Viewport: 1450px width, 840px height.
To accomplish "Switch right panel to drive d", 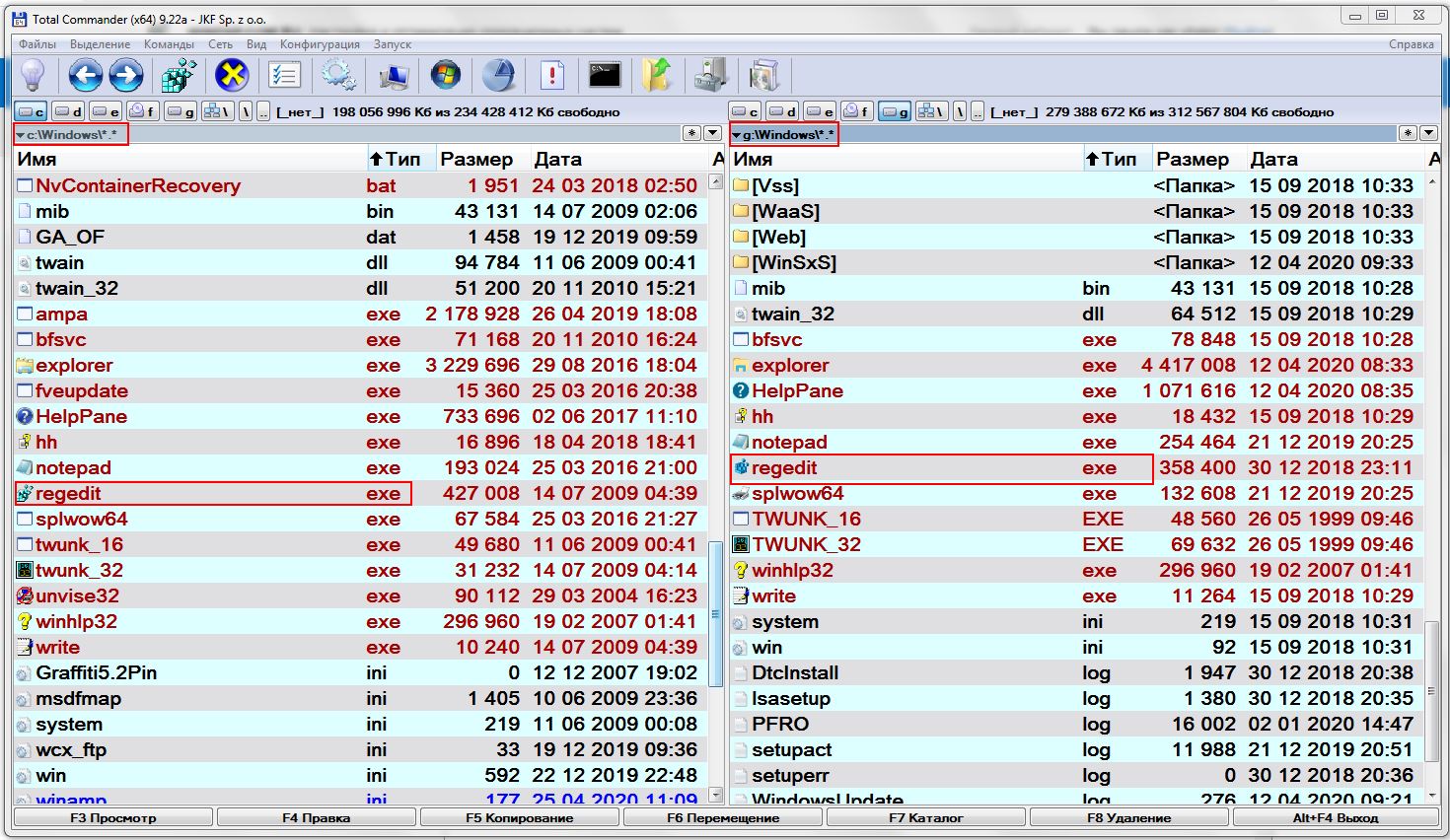I will [783, 111].
